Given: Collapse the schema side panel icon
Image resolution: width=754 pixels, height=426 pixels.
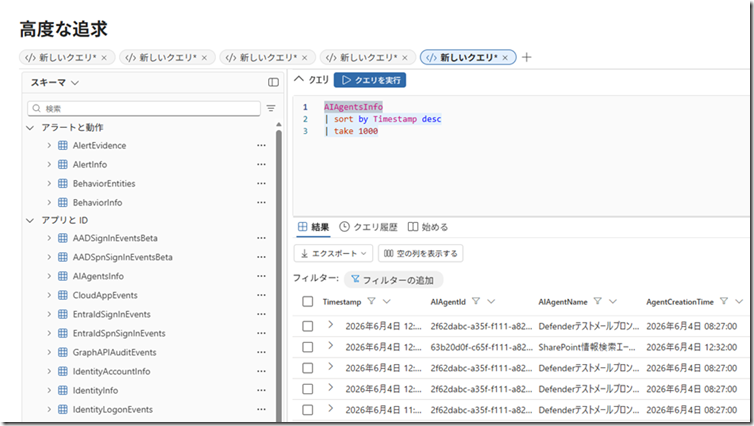Looking at the screenshot, I should point(273,82).
